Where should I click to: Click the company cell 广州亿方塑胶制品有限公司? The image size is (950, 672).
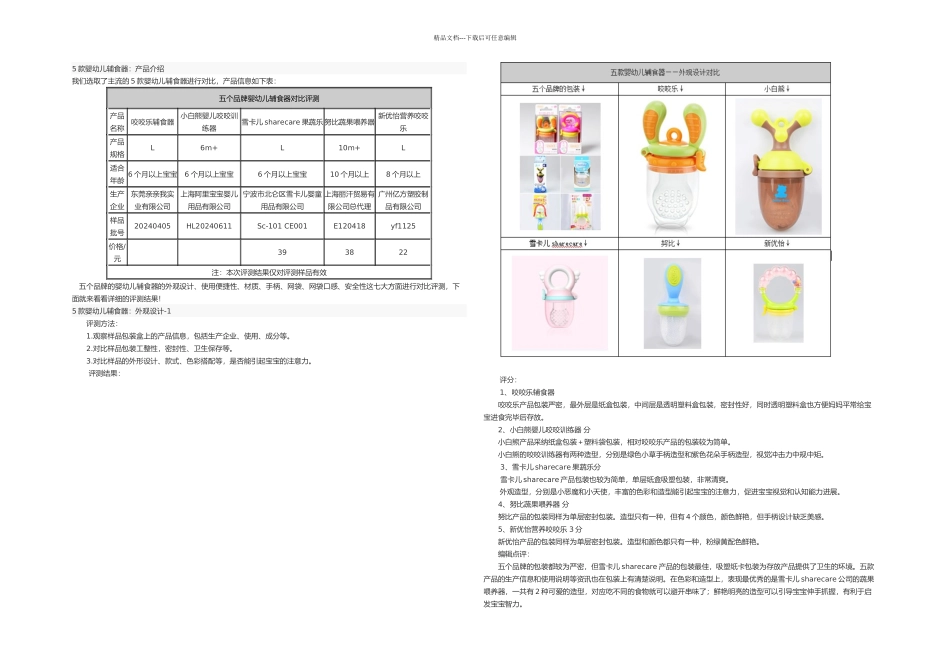point(403,200)
